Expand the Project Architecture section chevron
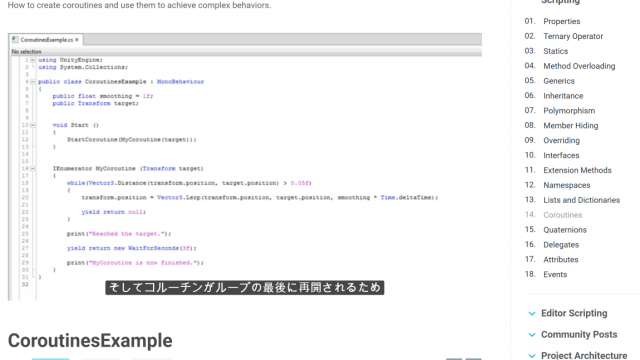Viewport: 640px width, 360px height. coord(531,356)
